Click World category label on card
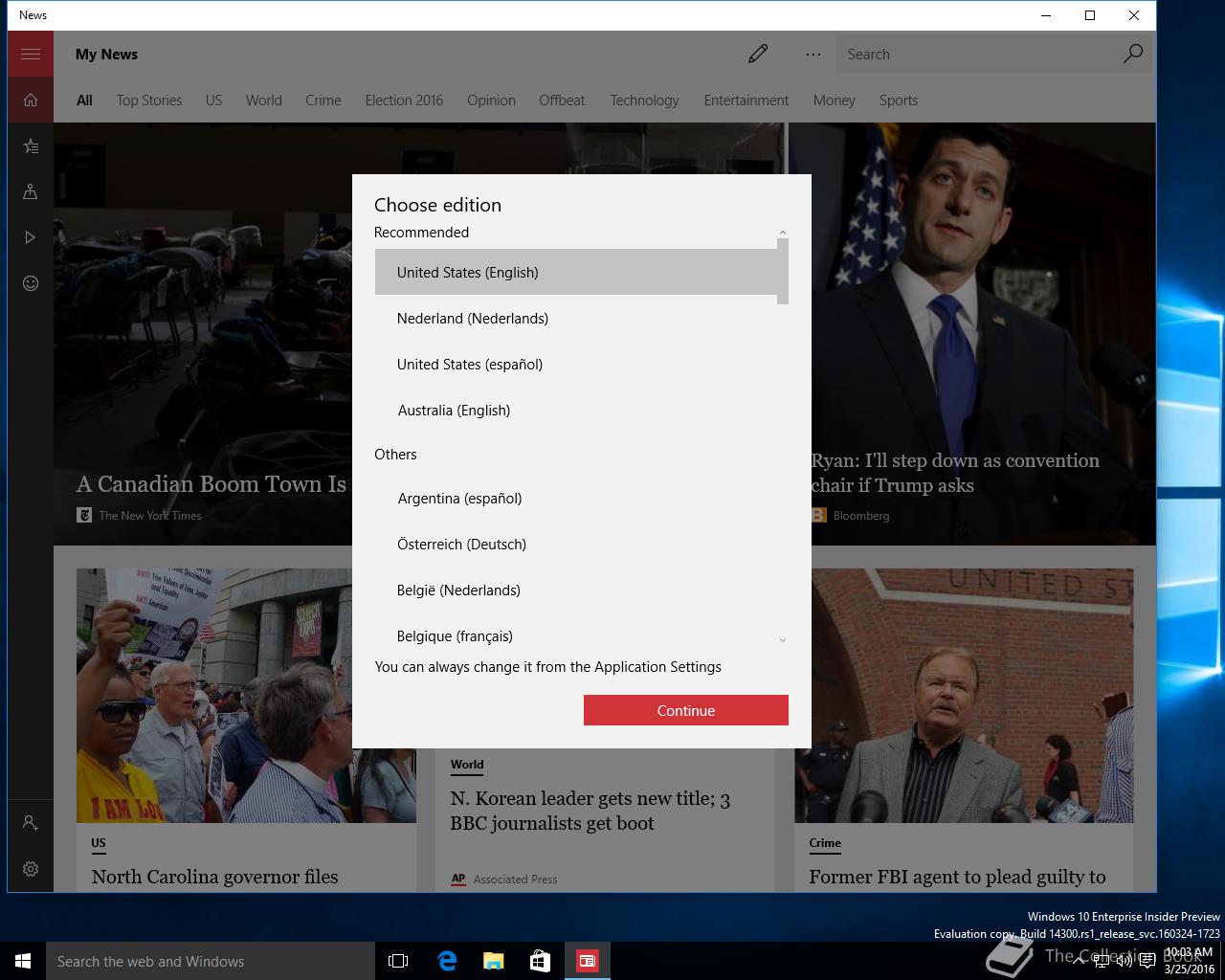 (x=467, y=765)
